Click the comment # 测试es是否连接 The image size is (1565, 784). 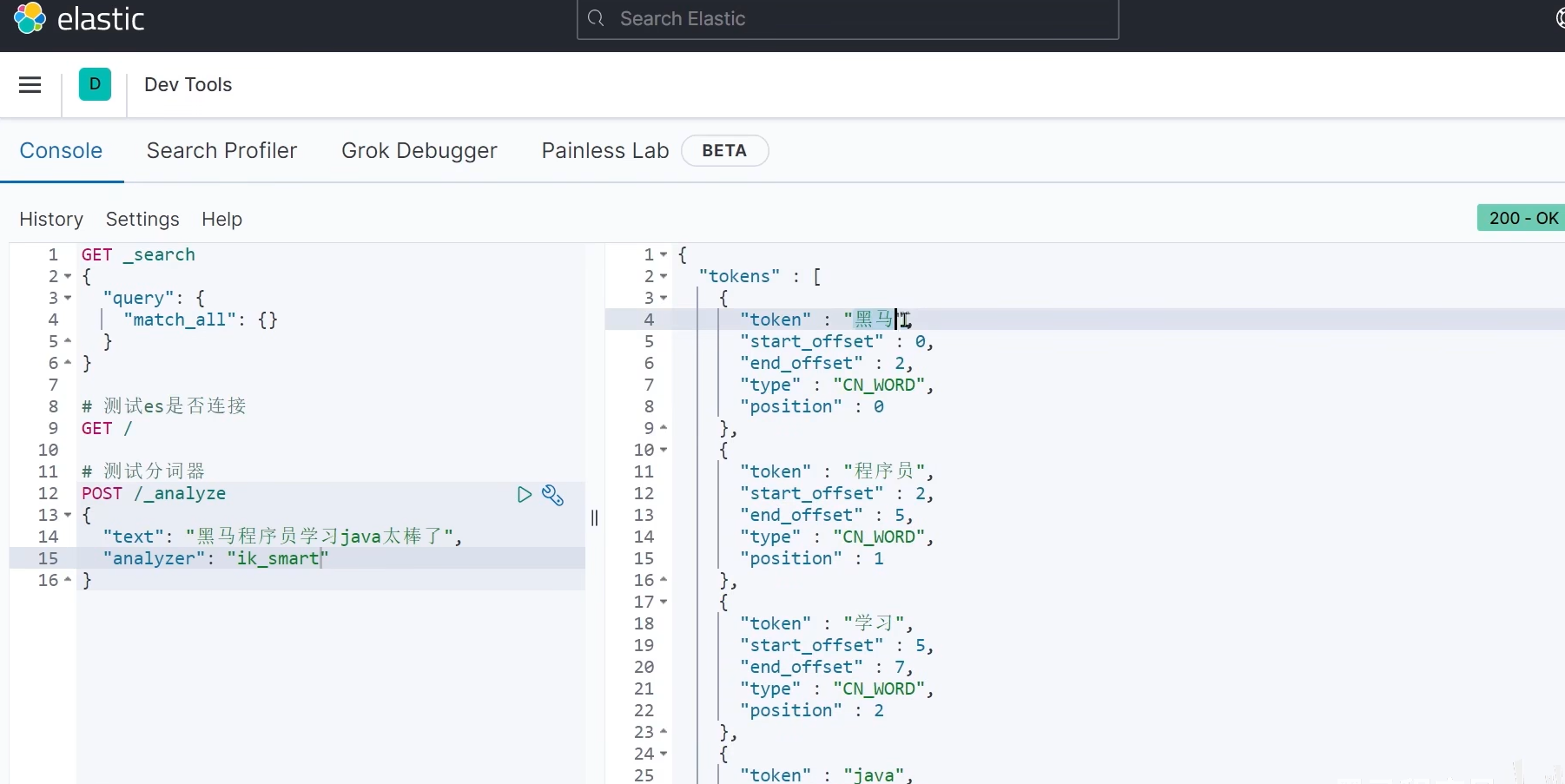164,406
